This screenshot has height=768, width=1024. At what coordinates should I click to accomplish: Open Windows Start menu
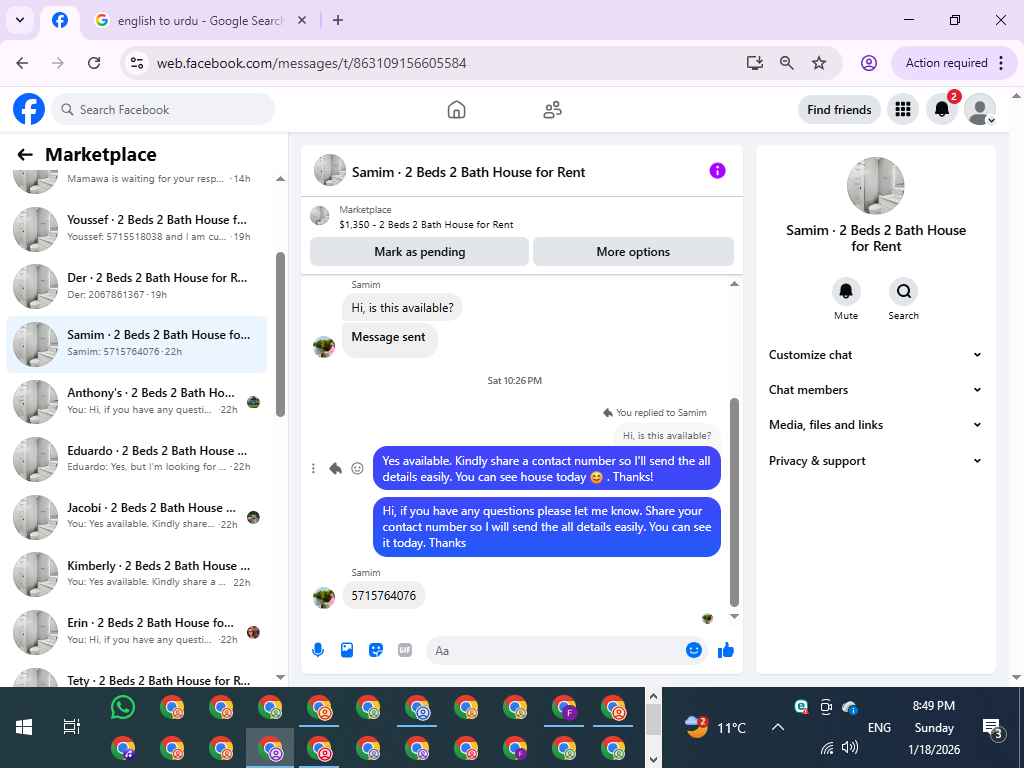(x=24, y=727)
